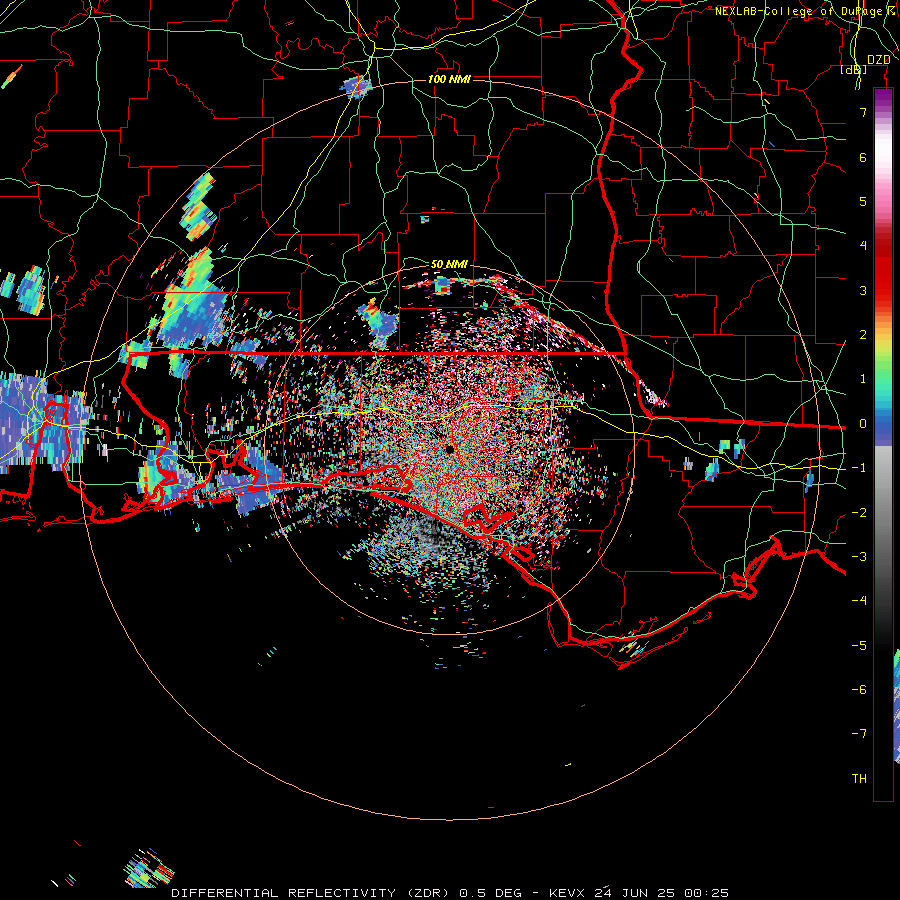Viewport: 900px width, 900px height.
Task: Click the -5 dB tick on the scale
Action: click(859, 646)
